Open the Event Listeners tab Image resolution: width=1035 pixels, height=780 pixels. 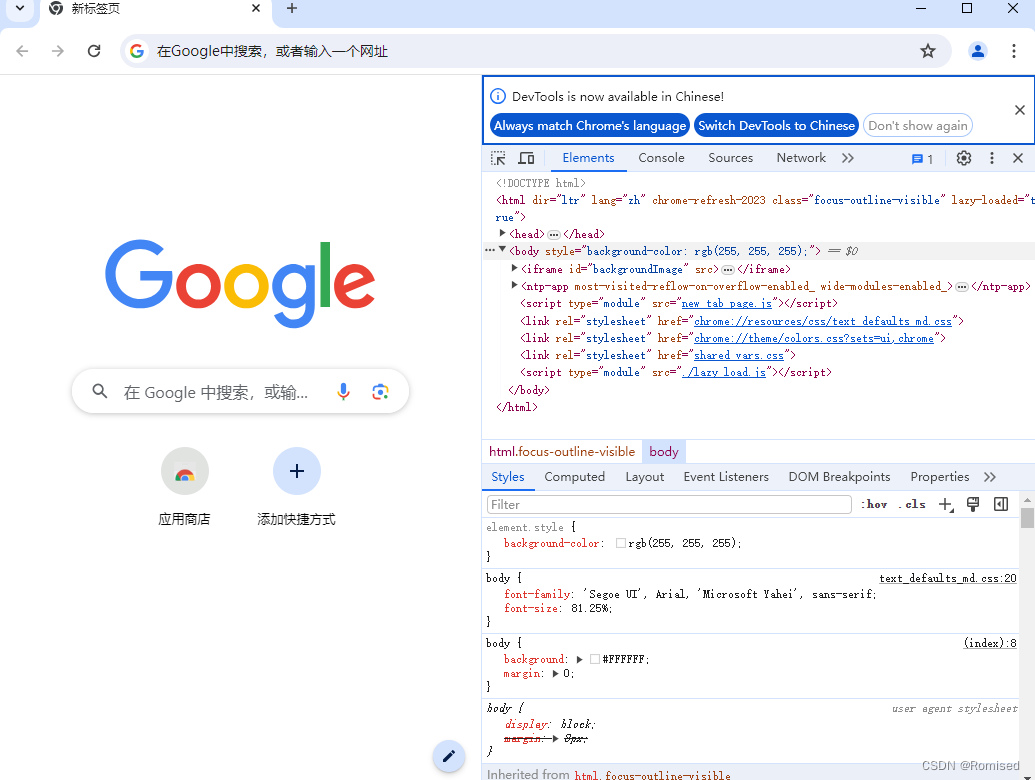click(x=726, y=476)
